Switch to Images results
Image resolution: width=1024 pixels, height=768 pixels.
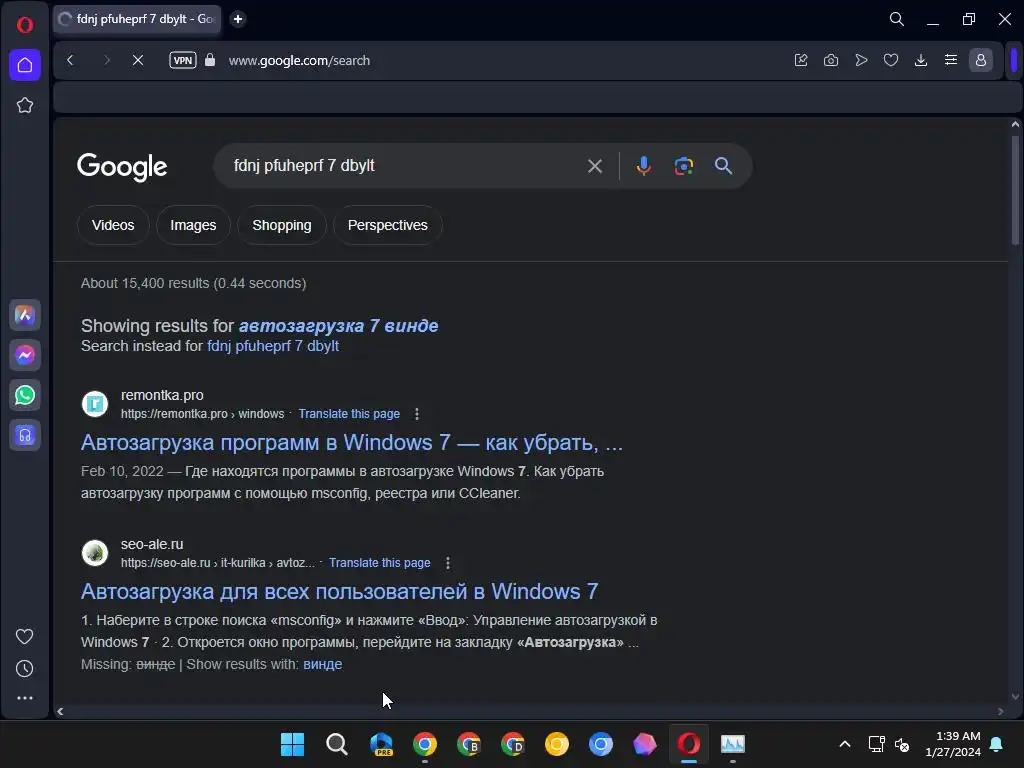click(x=193, y=225)
